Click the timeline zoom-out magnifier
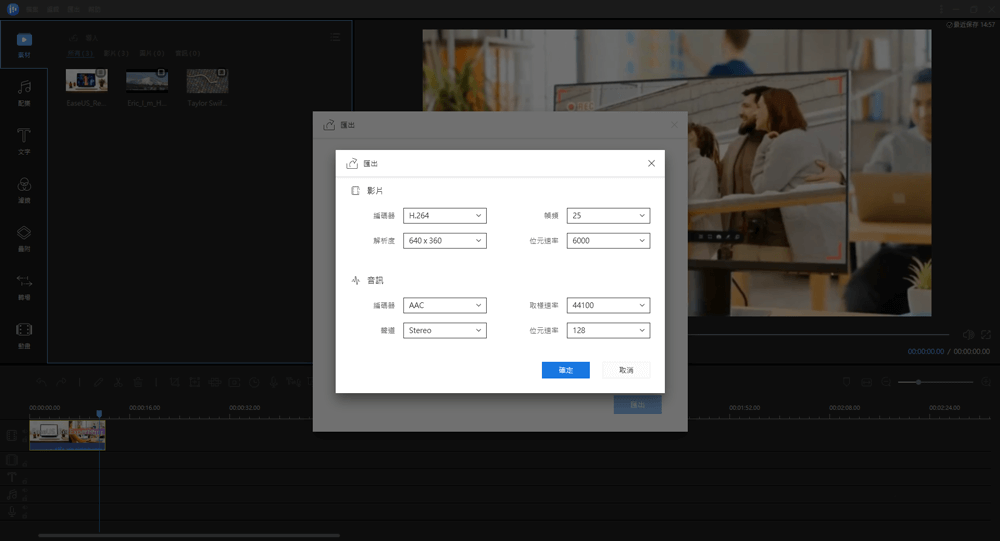Screen dimensions: 1000x541 pyautogui.click(x=886, y=382)
